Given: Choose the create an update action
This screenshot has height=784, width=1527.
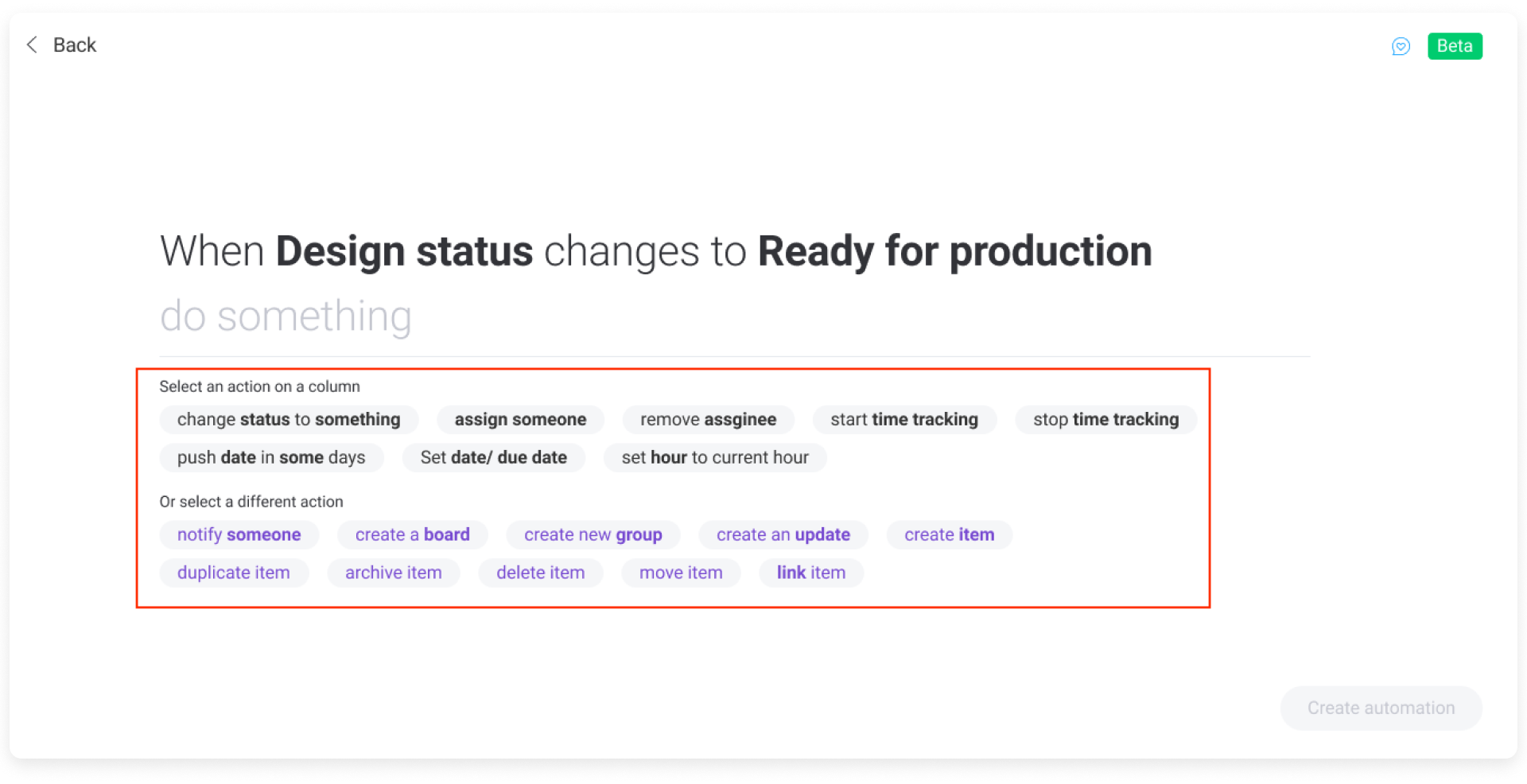Looking at the screenshot, I should click(783, 534).
